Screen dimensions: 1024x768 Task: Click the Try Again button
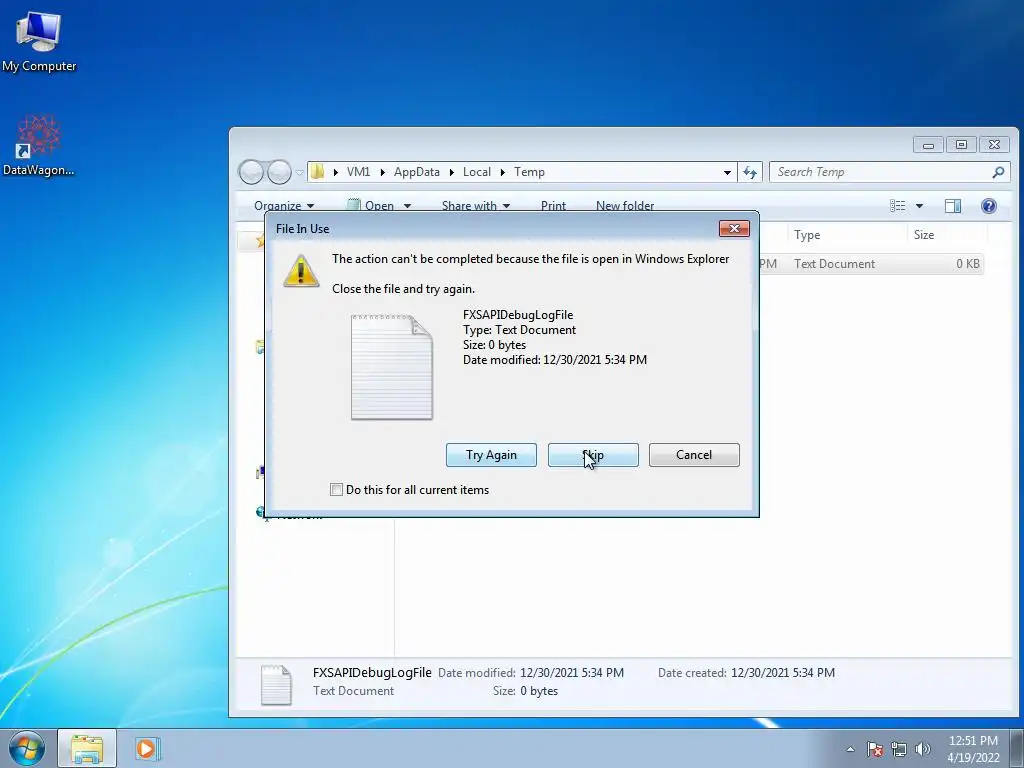(491, 455)
